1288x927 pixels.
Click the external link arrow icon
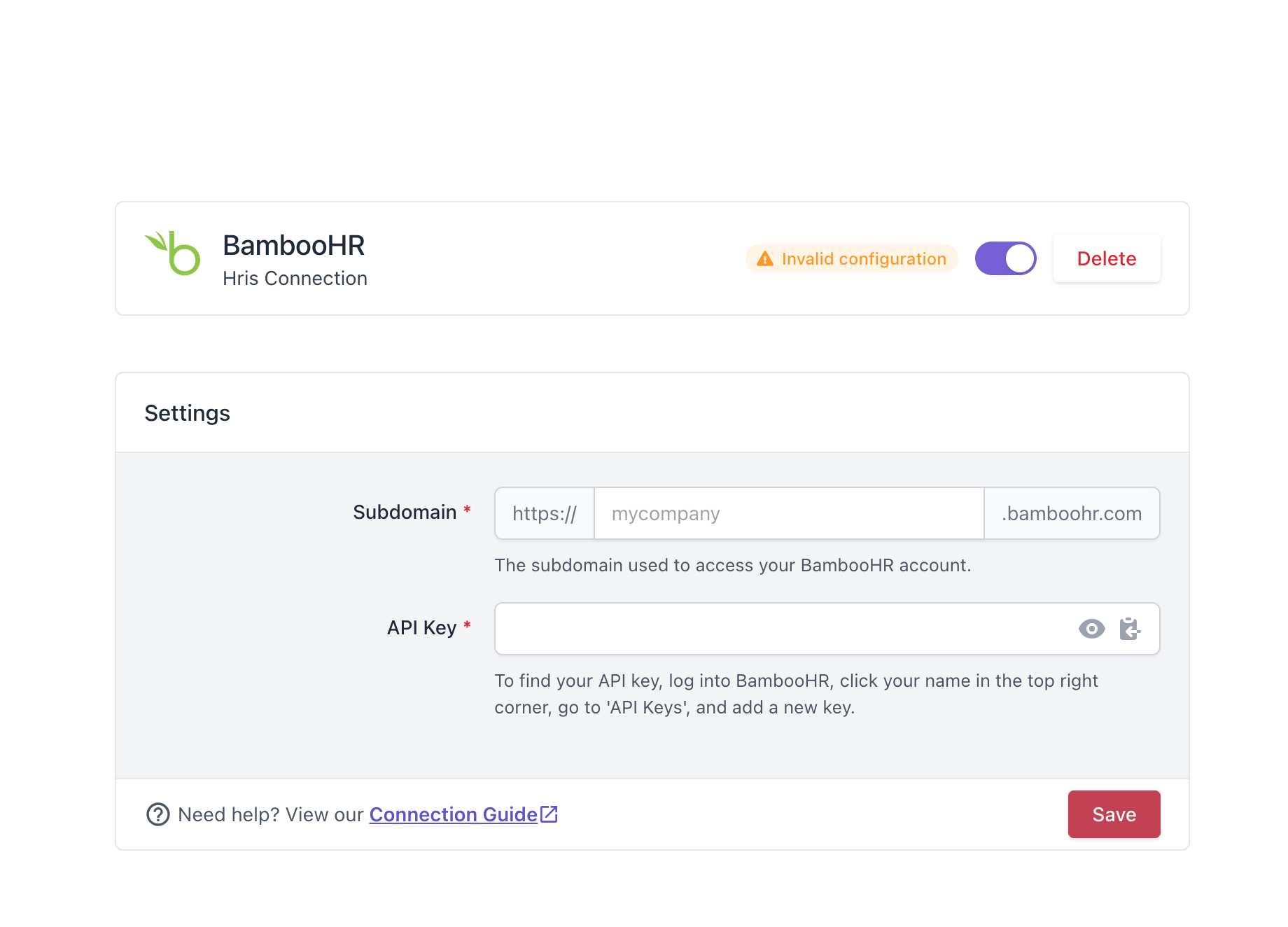(x=549, y=814)
